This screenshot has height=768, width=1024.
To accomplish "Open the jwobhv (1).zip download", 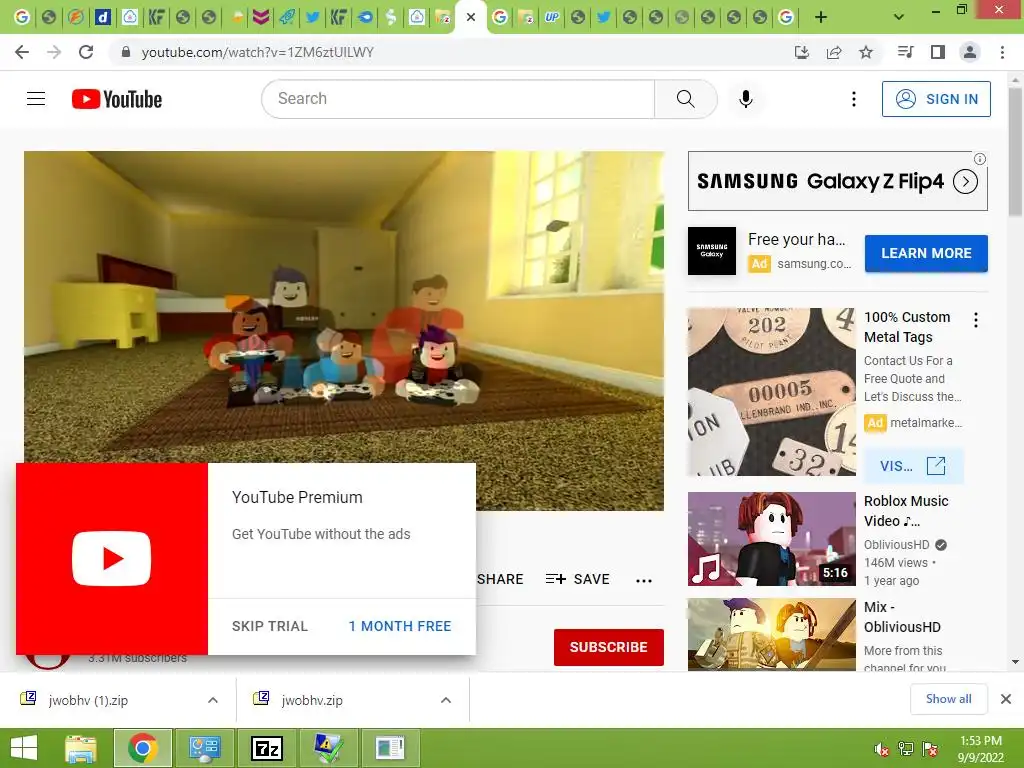I will click(x=88, y=700).
